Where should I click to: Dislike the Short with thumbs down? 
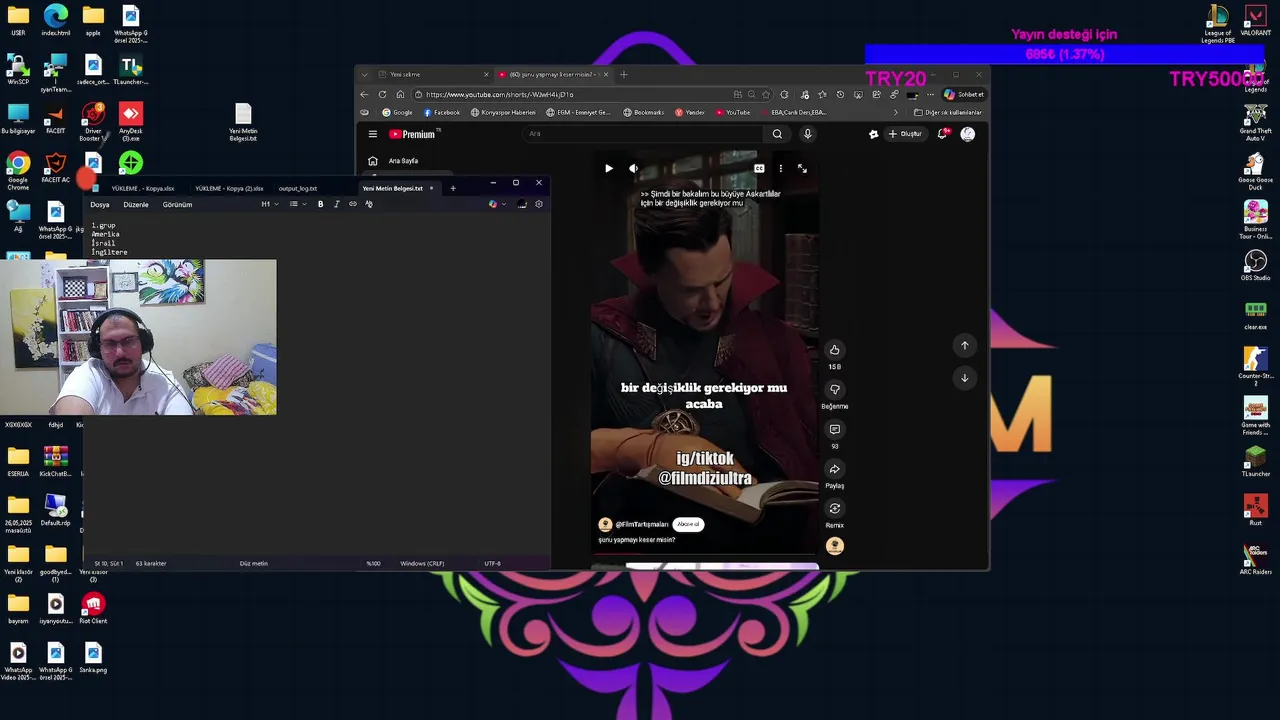point(834,389)
